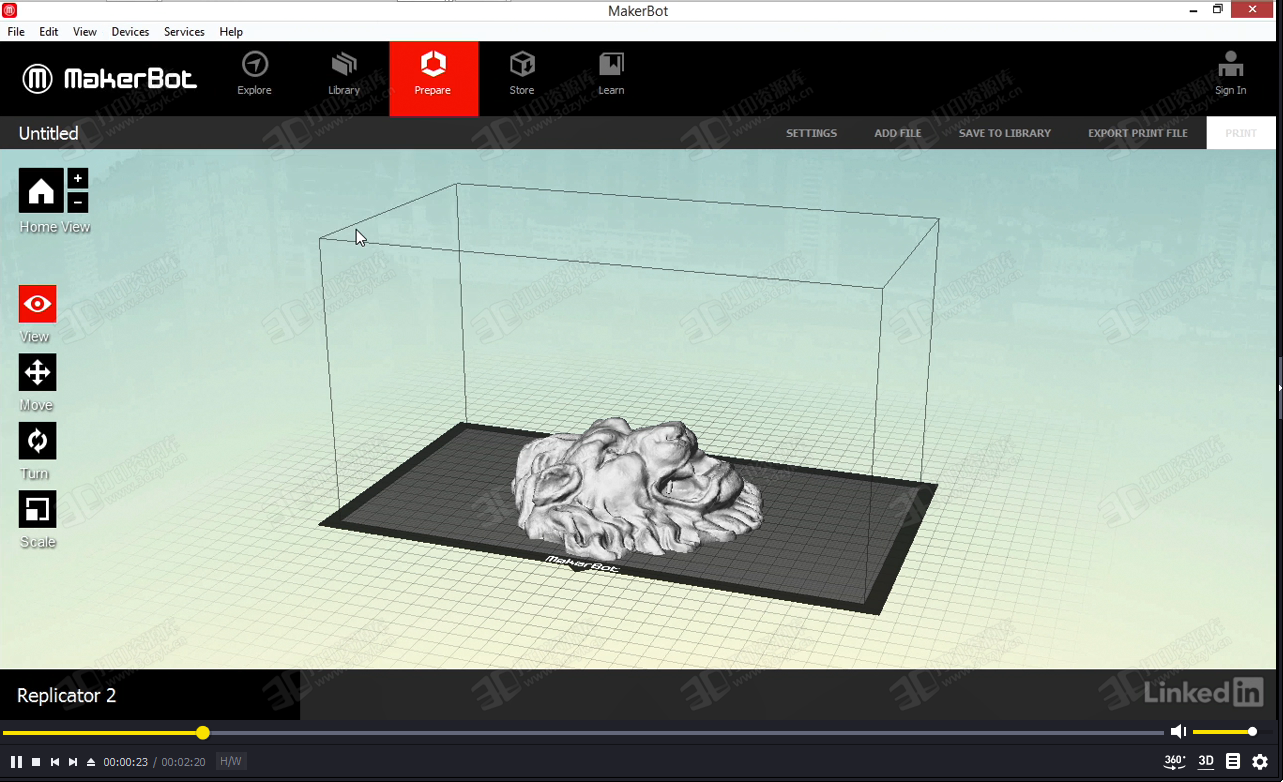Open the player playlist icon

[x=1233, y=762]
